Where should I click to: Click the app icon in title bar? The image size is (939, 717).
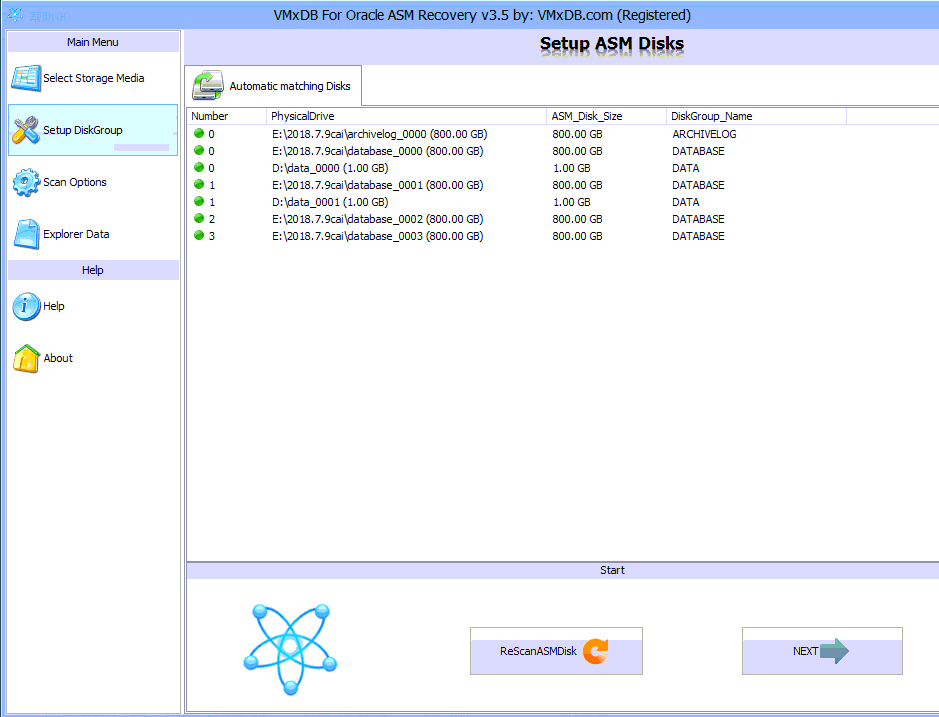pos(15,15)
